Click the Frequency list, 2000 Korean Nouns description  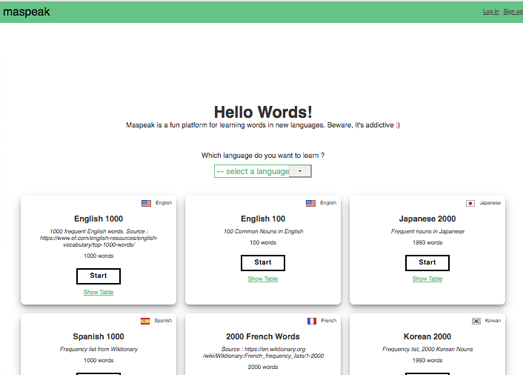tap(428, 349)
